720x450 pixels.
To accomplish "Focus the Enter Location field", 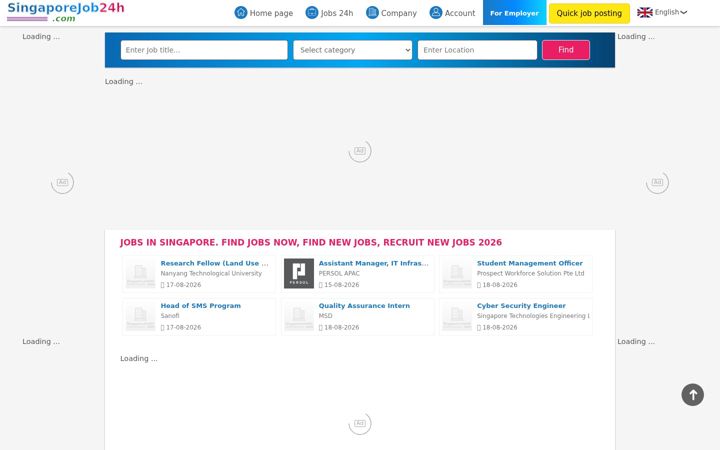I will [x=477, y=50].
